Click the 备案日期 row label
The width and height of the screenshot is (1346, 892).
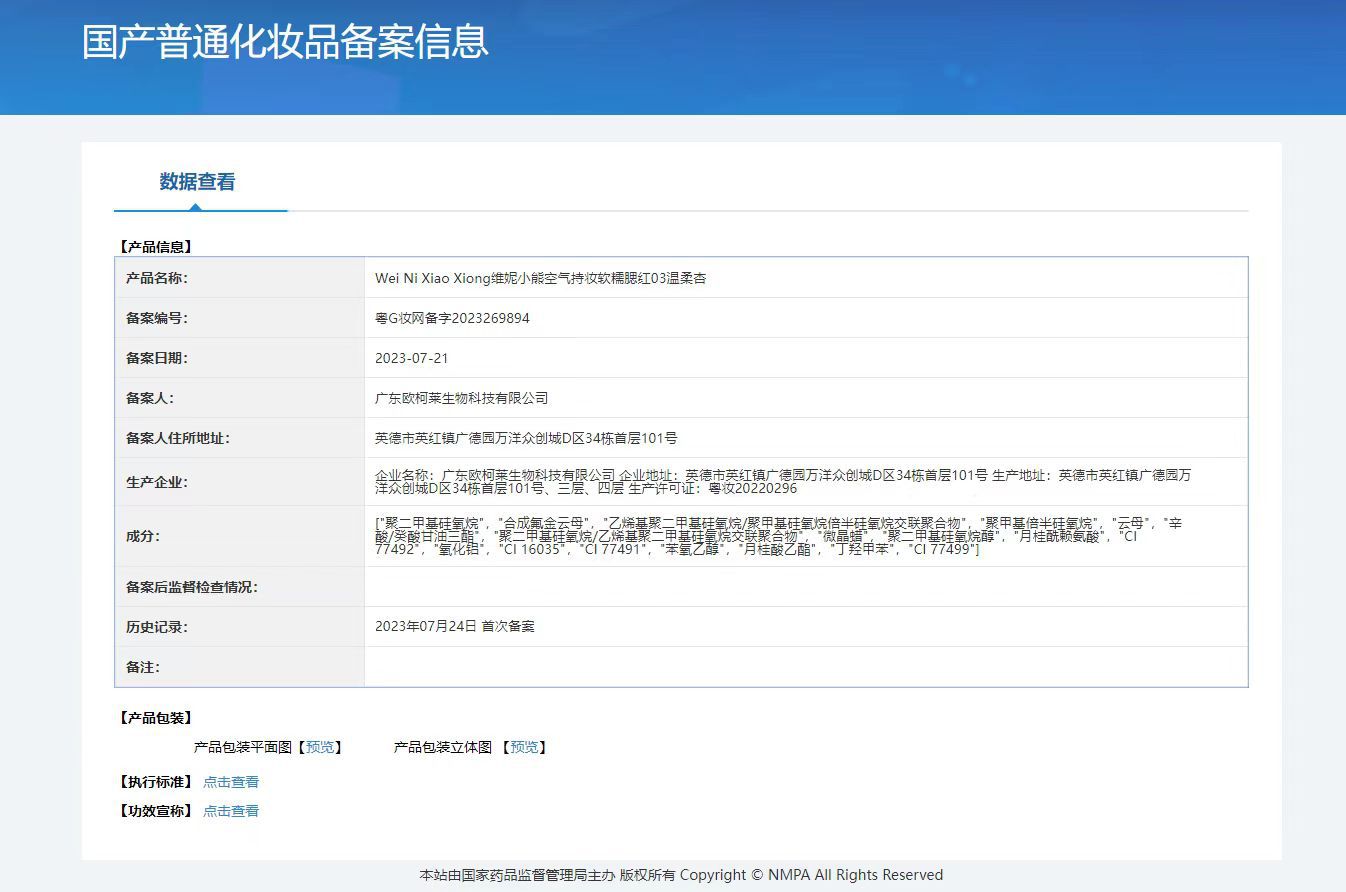tap(157, 358)
